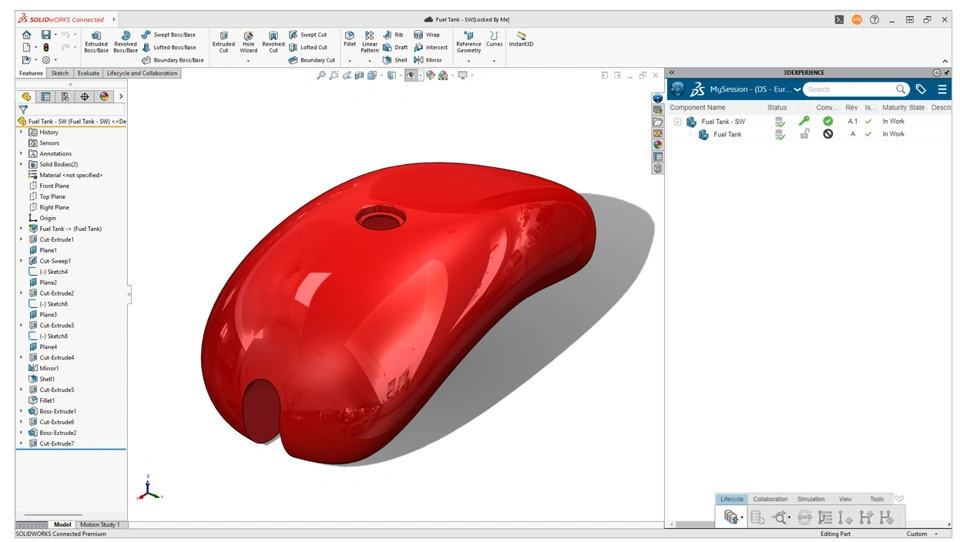Open Curves dropdown arrow

494,61
